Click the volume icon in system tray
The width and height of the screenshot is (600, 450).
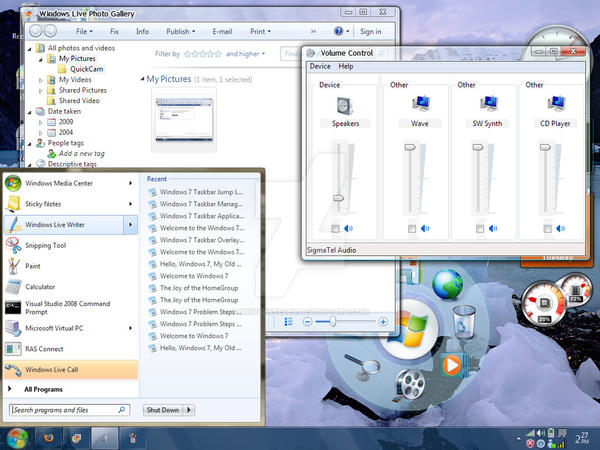point(541,433)
